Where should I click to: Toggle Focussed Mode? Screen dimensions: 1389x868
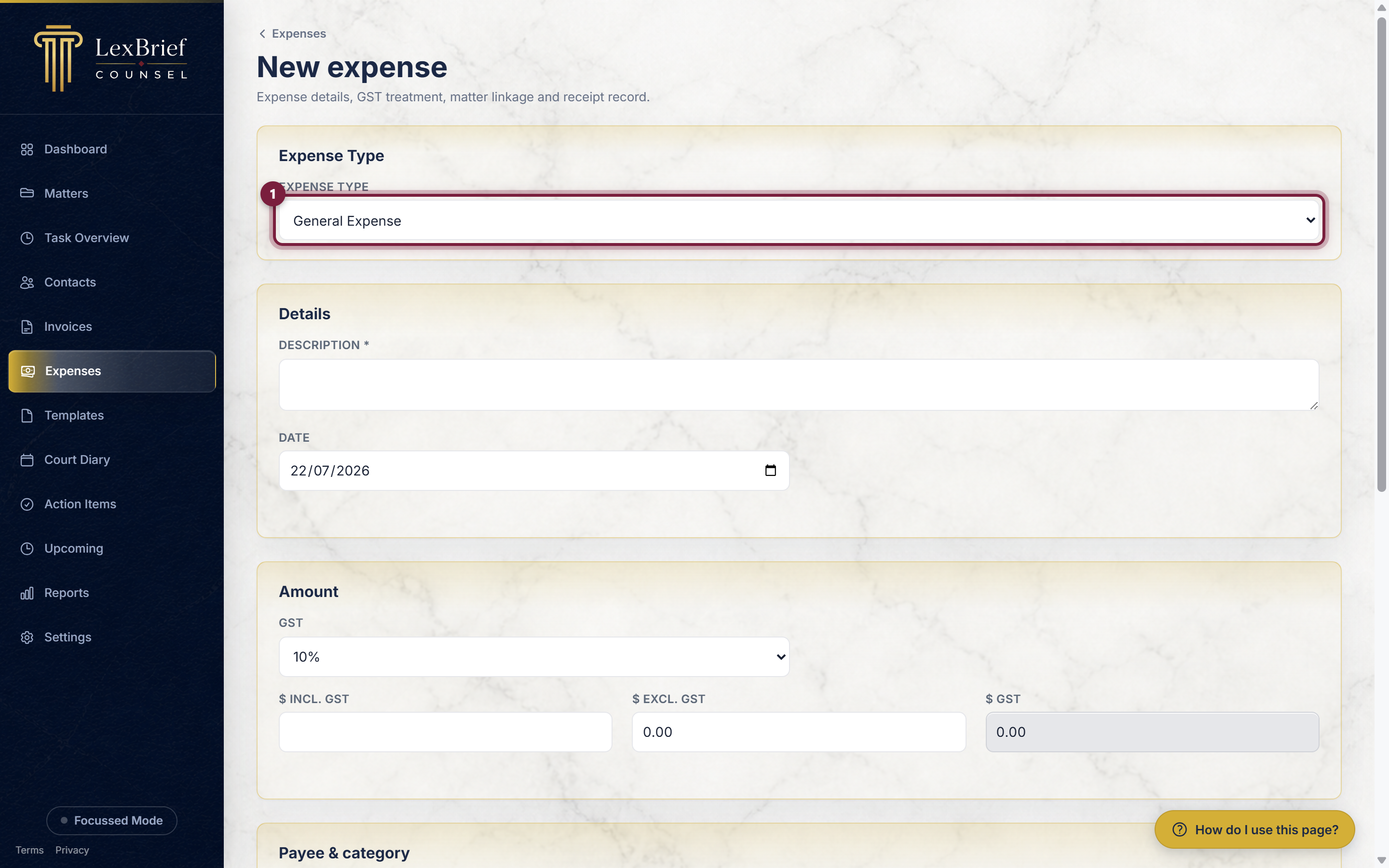112,820
